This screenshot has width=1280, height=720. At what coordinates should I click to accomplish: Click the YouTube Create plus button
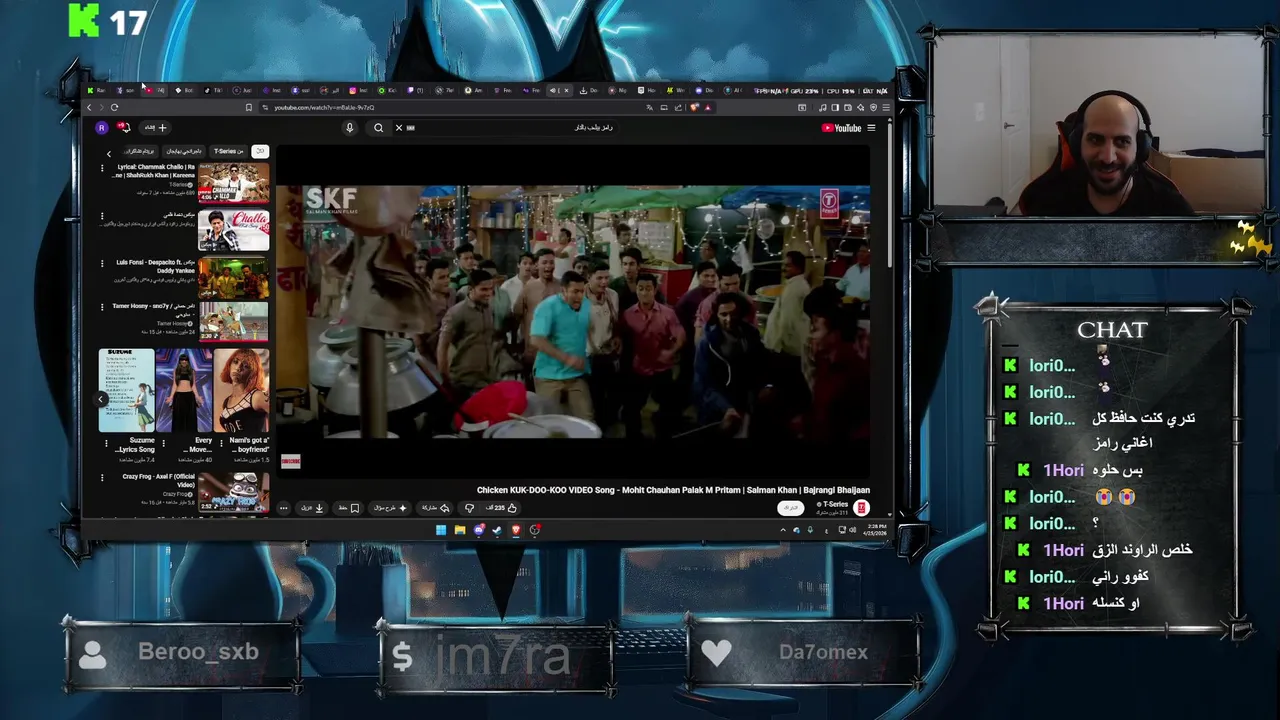tap(155, 128)
